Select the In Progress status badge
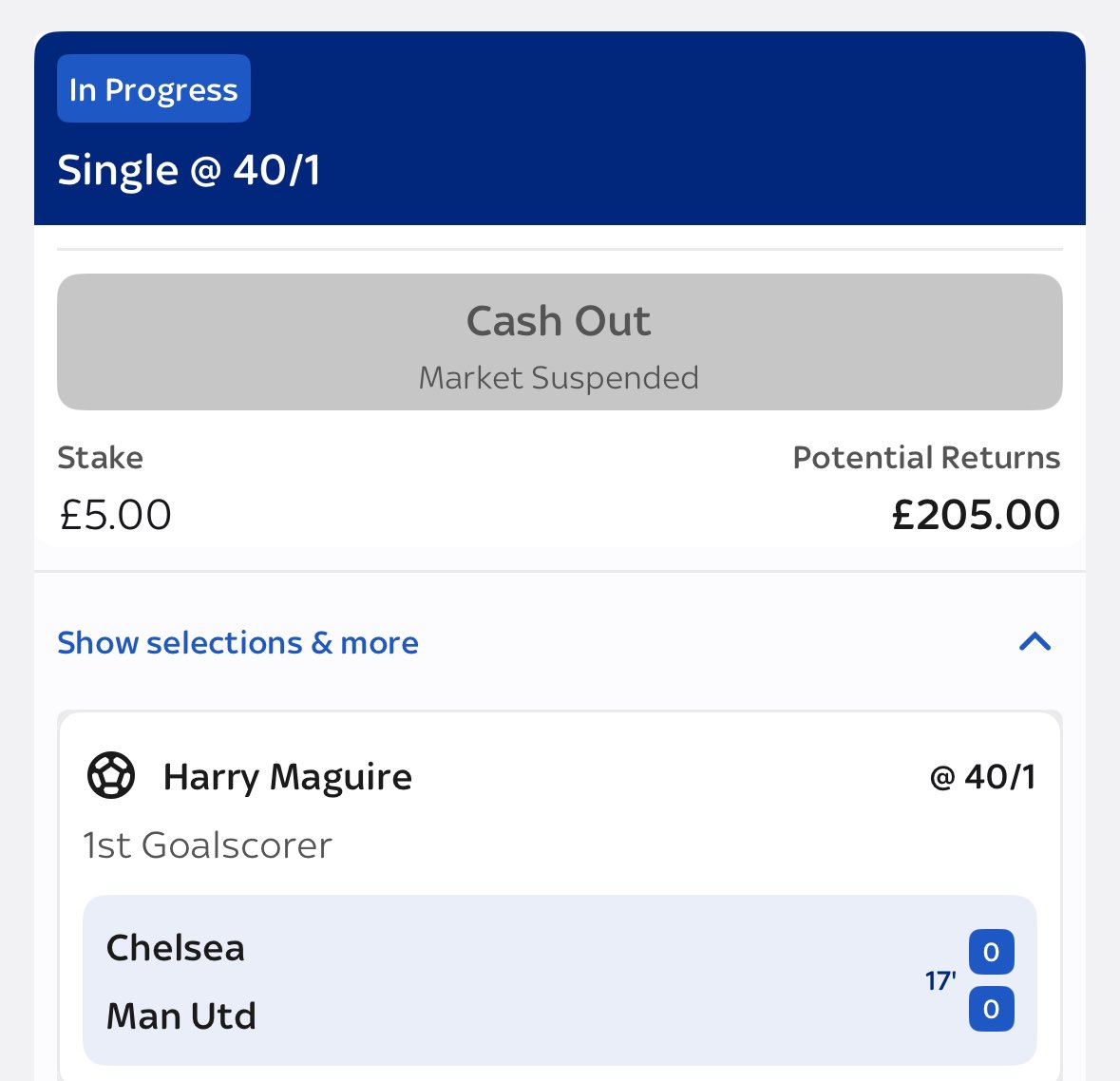 pyautogui.click(x=154, y=88)
